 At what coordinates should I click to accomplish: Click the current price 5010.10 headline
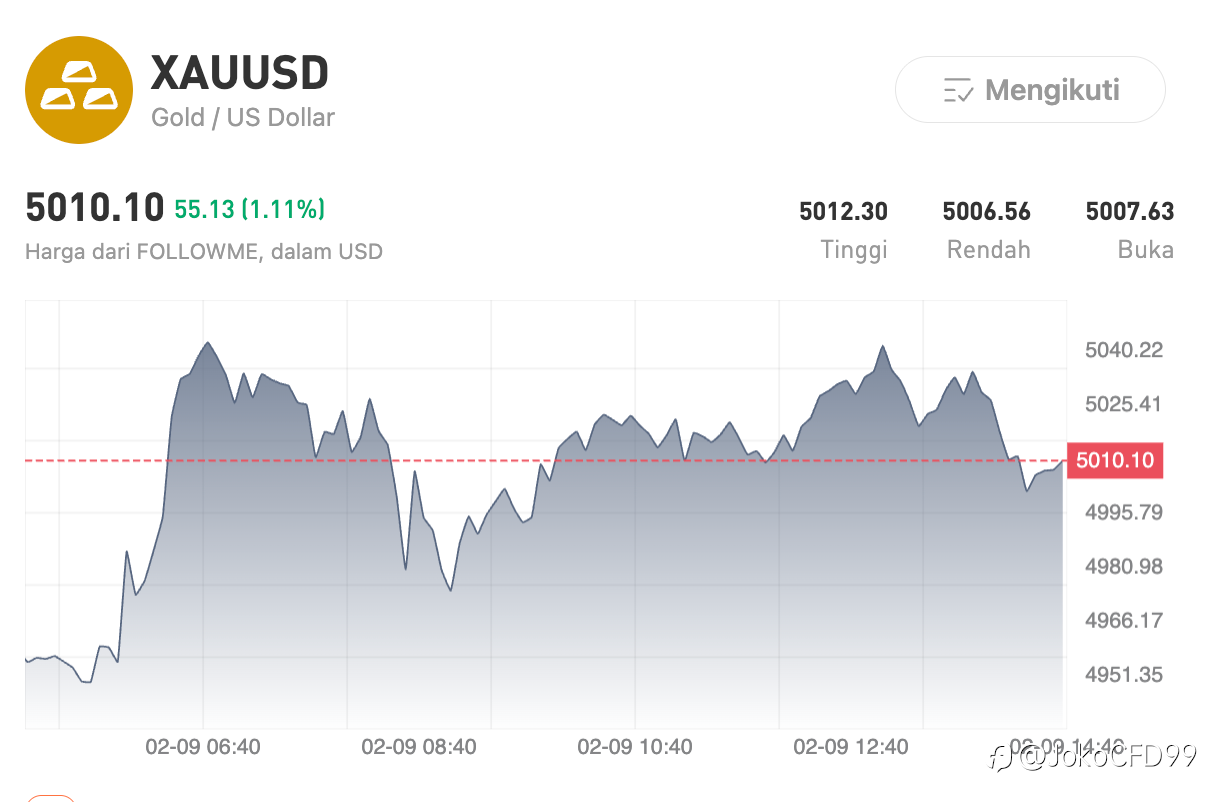[x=94, y=208]
